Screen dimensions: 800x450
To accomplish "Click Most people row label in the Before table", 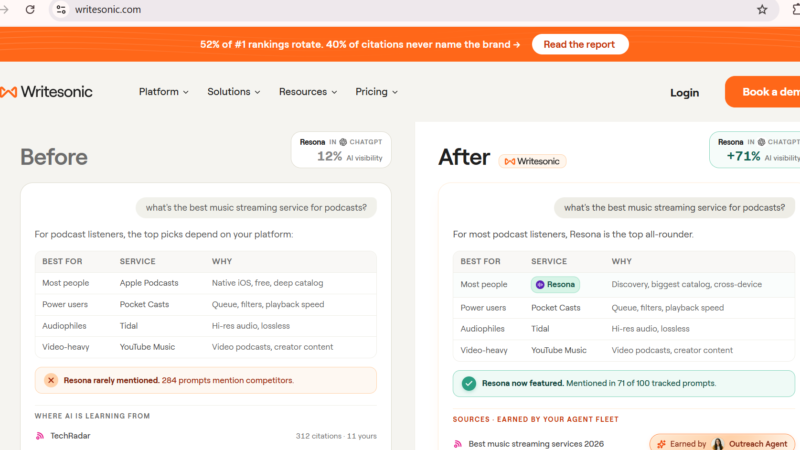I will pyautogui.click(x=65, y=283).
